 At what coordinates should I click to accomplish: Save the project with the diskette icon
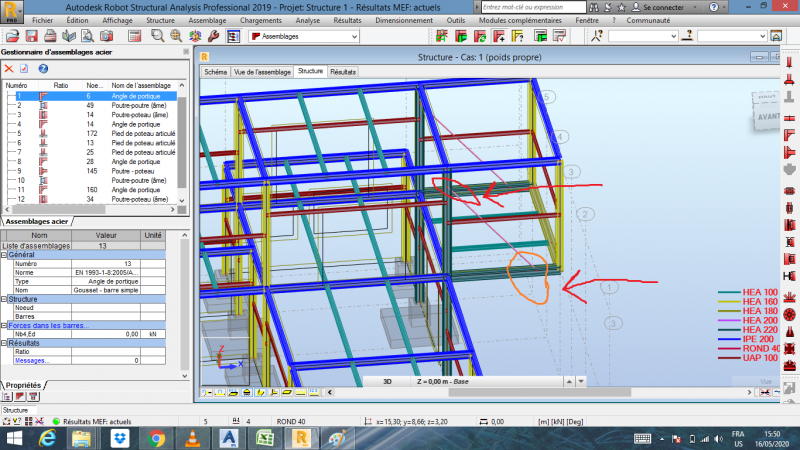pos(32,36)
